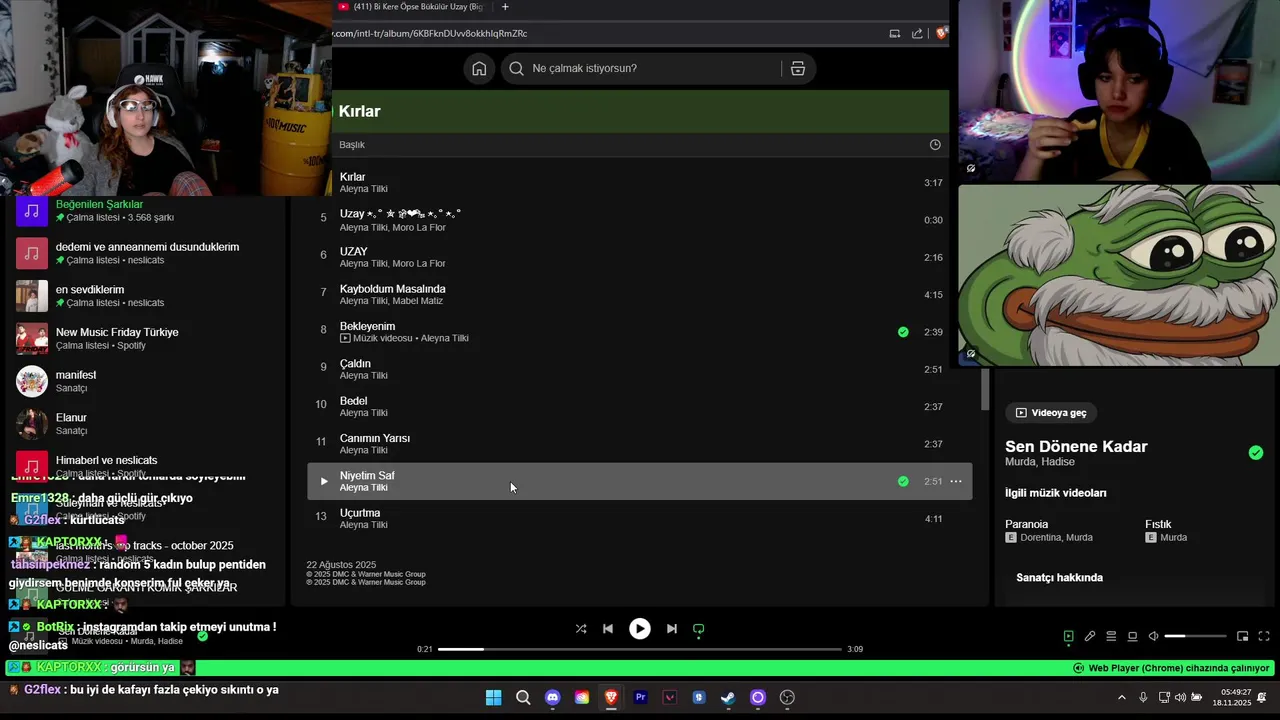Open artist link 'Mabel Matiz'
The height and width of the screenshot is (720, 1280).
(x=418, y=301)
